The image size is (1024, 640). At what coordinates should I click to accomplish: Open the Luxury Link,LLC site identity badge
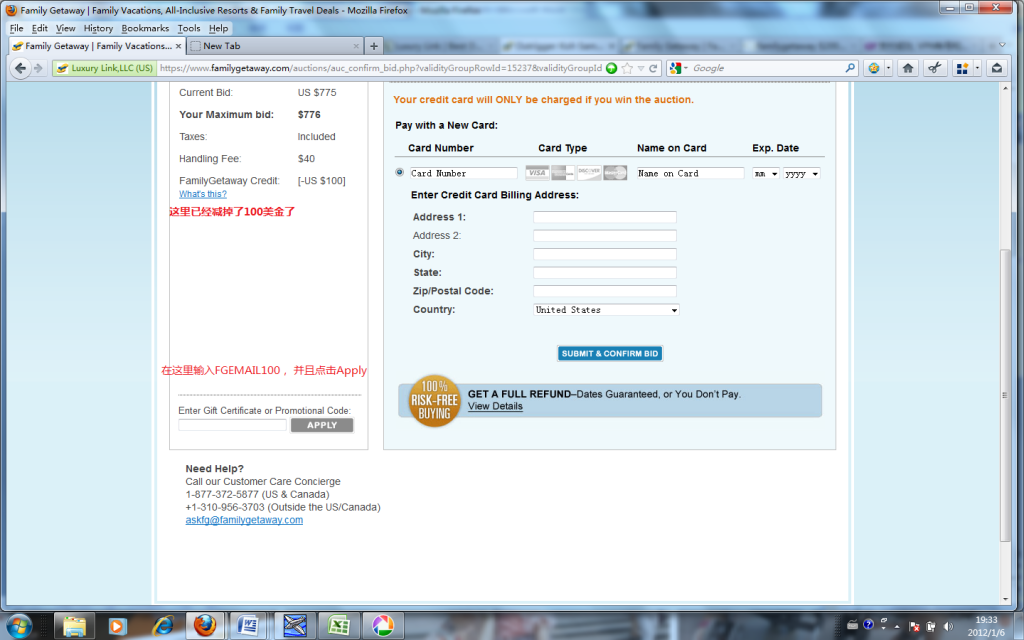pyautogui.click(x=104, y=68)
